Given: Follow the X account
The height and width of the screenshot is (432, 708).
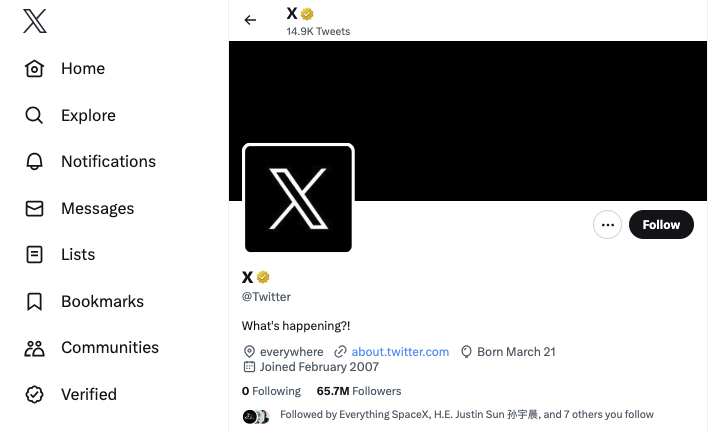Looking at the screenshot, I should coord(661,225).
